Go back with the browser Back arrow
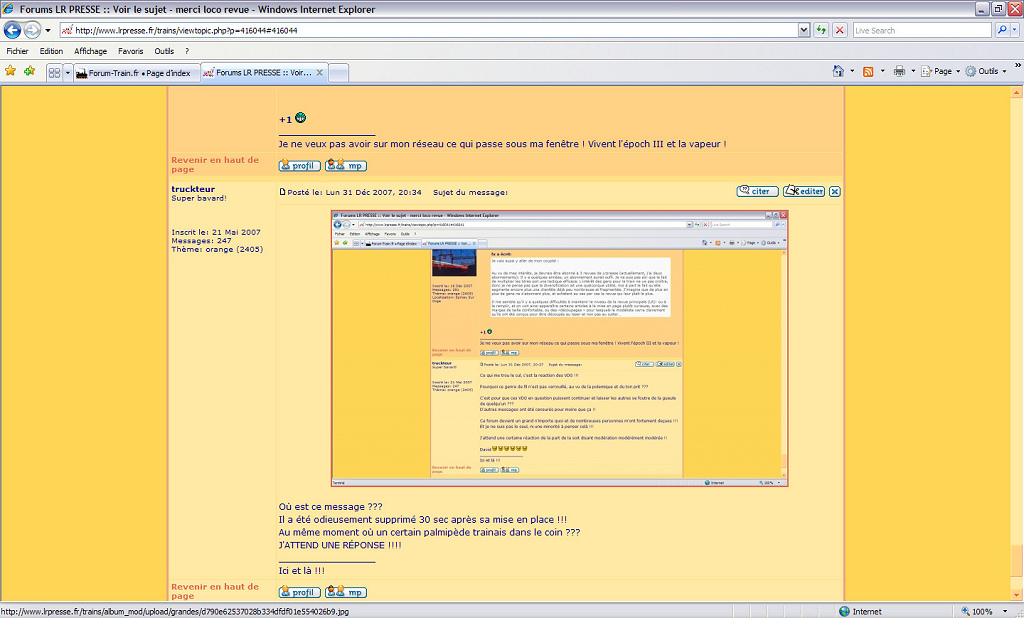The height and width of the screenshot is (618, 1024). point(12,30)
